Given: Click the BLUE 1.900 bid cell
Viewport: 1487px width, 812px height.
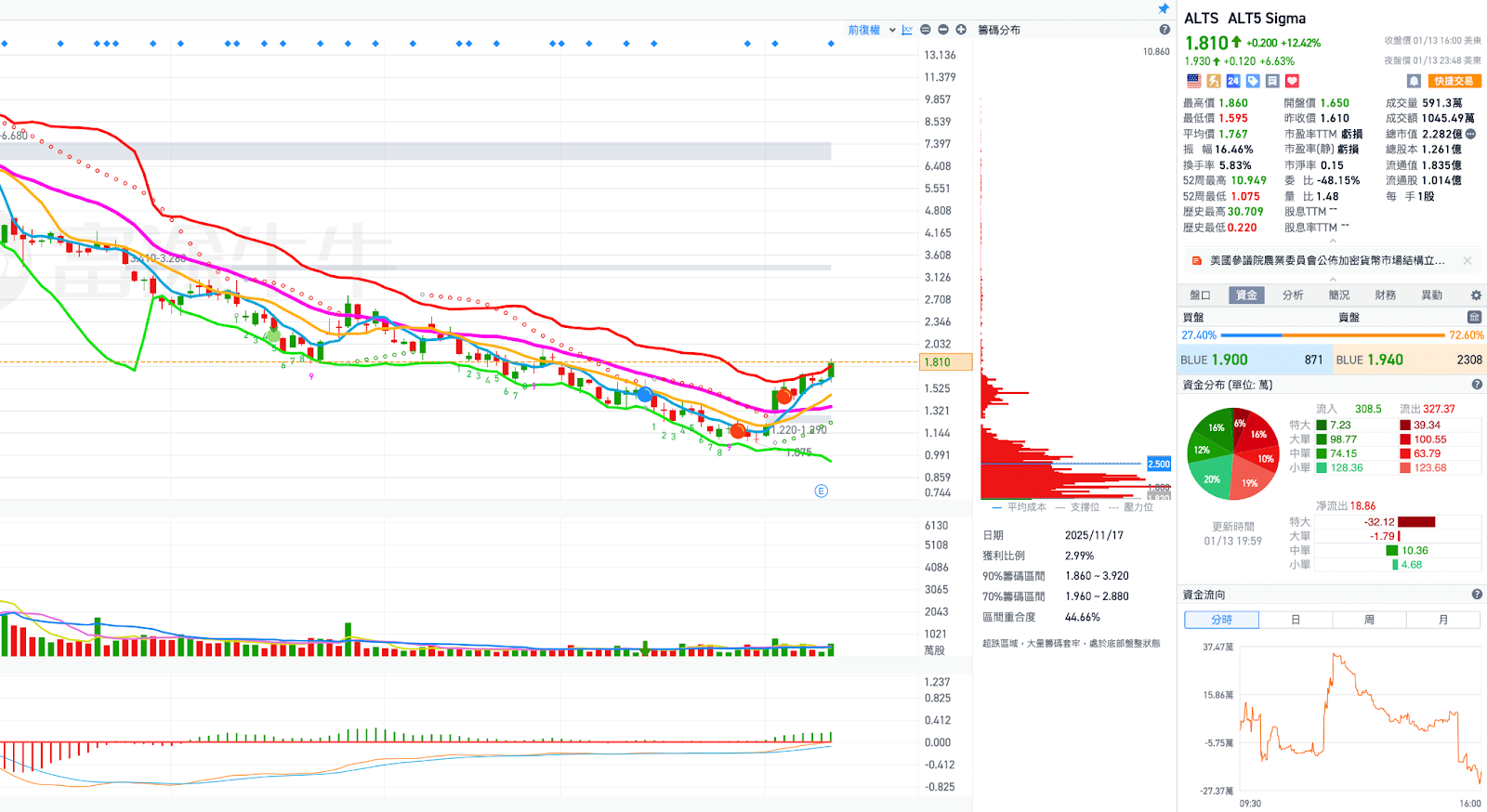Looking at the screenshot, I should click(1255, 360).
